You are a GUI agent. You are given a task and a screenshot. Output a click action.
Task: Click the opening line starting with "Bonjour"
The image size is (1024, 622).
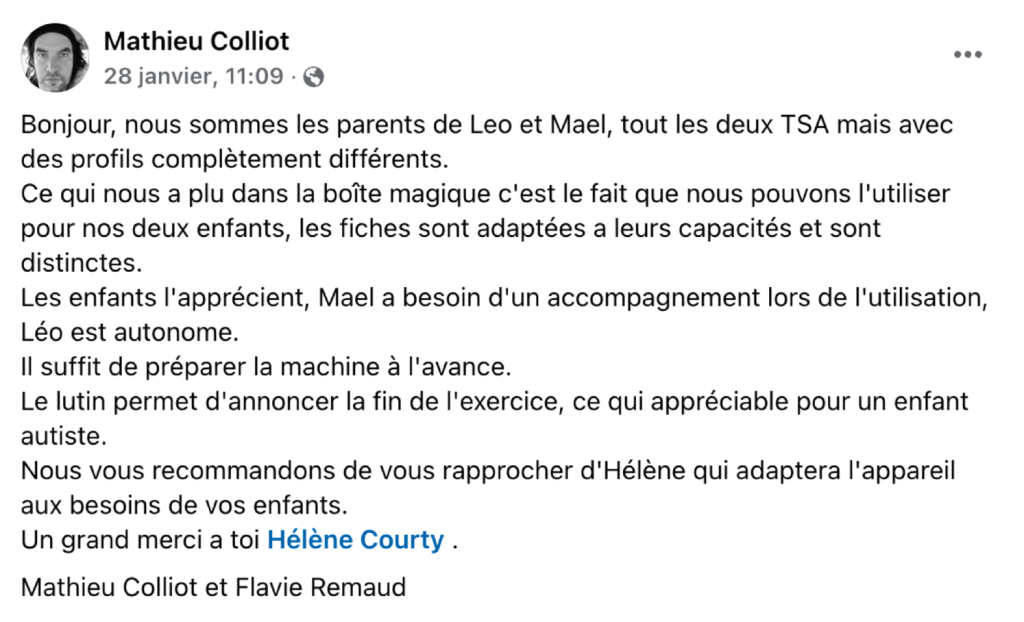[487, 127]
